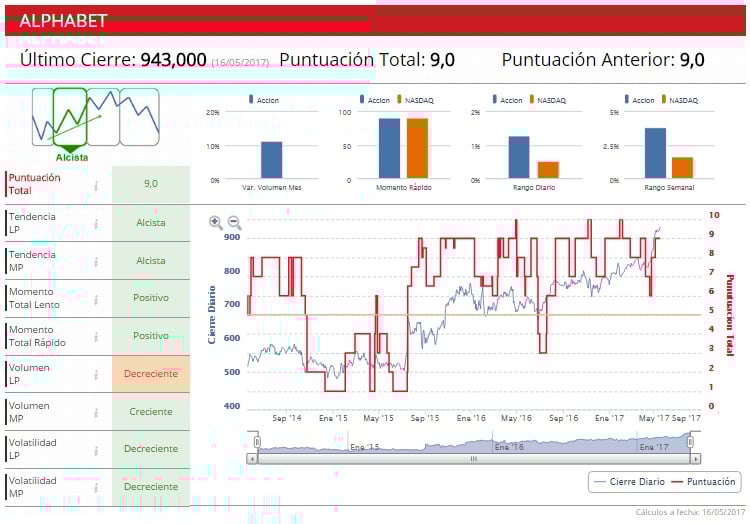Click the Puntuación Anterior score 9,0

pos(692,60)
